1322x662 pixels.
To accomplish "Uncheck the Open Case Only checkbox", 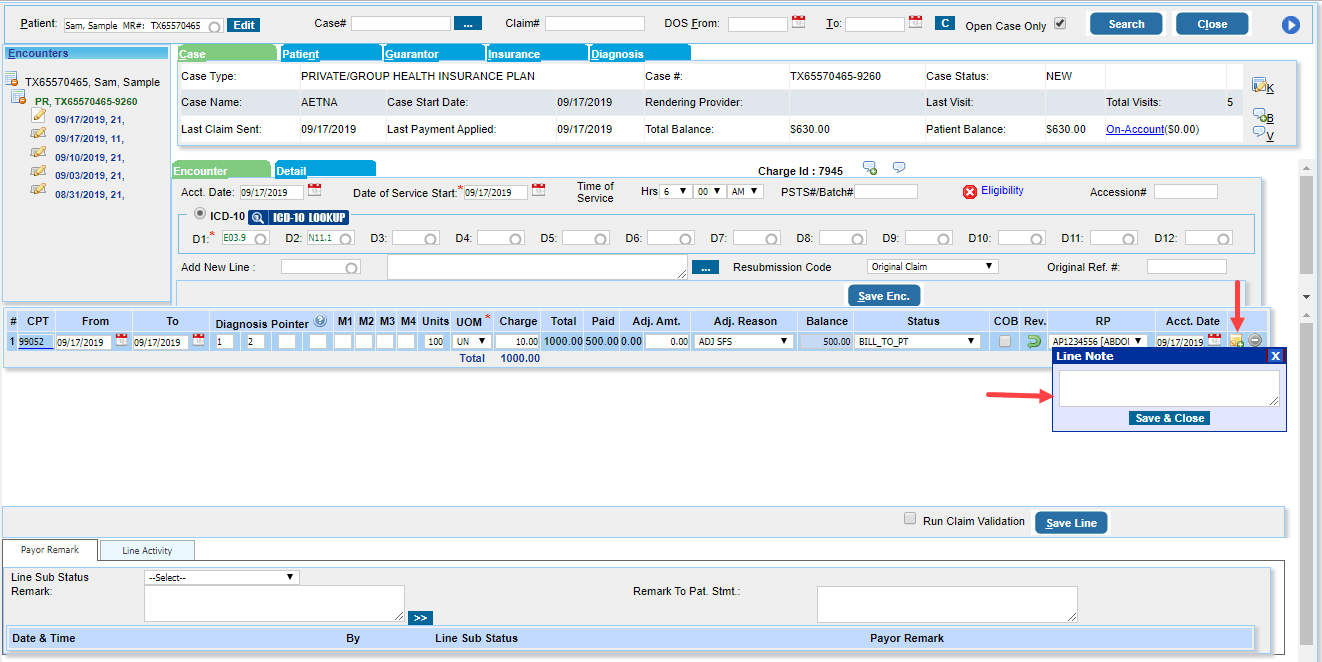I will 1060,23.
